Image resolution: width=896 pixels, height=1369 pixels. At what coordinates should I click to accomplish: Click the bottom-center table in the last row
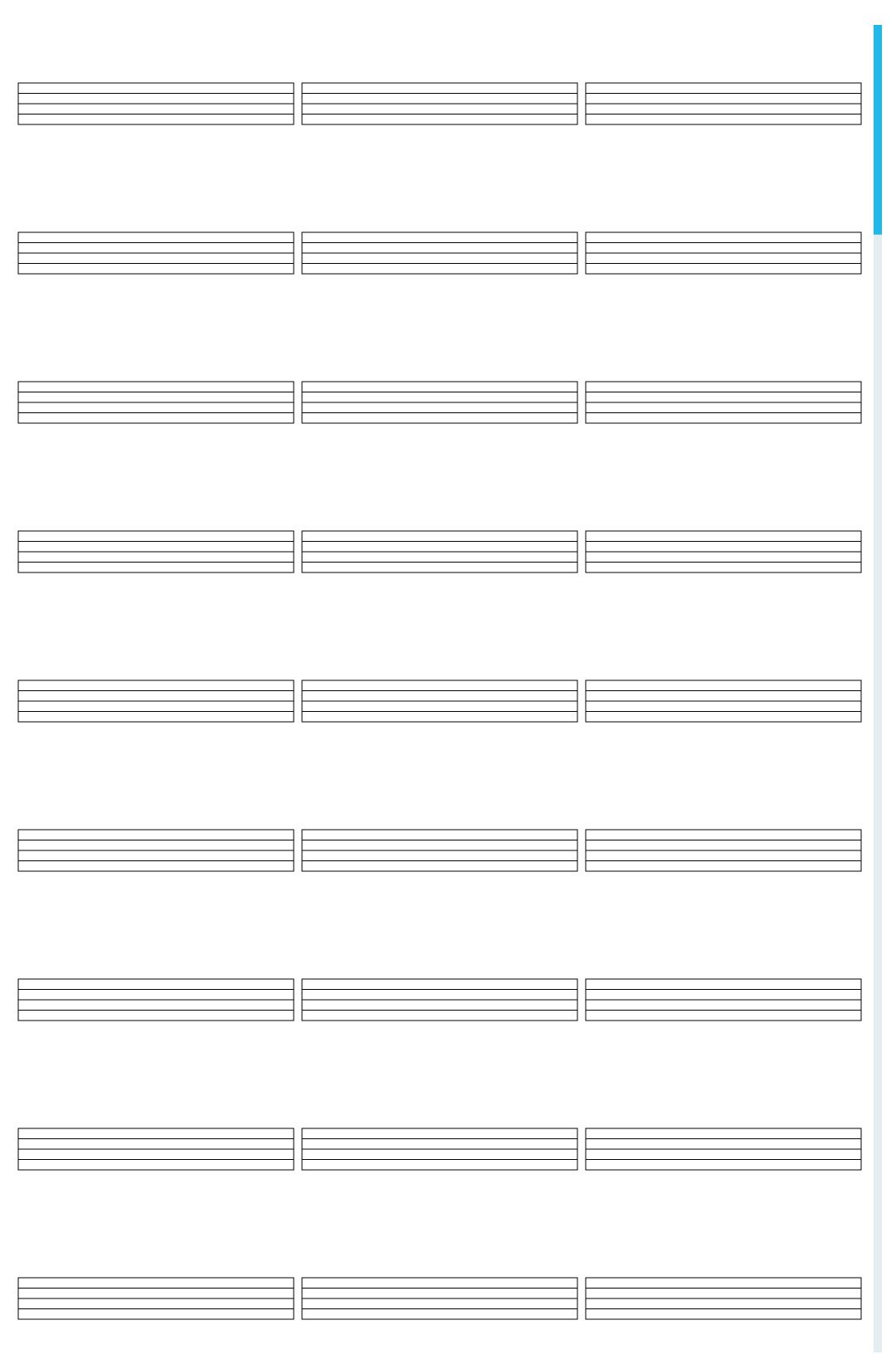tap(440, 1298)
